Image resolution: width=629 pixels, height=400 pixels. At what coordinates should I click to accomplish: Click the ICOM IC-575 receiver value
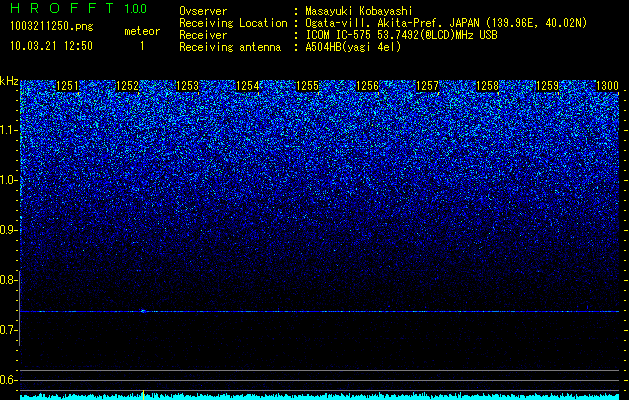click(401, 35)
